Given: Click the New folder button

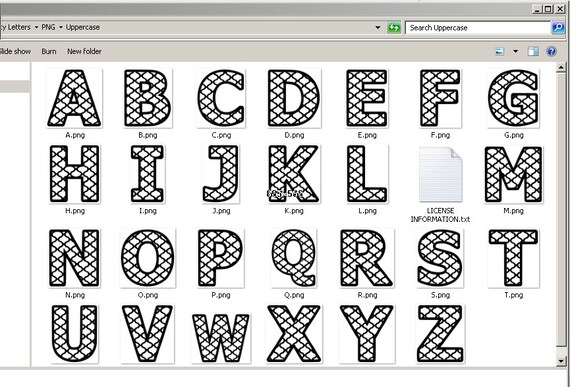Looking at the screenshot, I should 84,52.
